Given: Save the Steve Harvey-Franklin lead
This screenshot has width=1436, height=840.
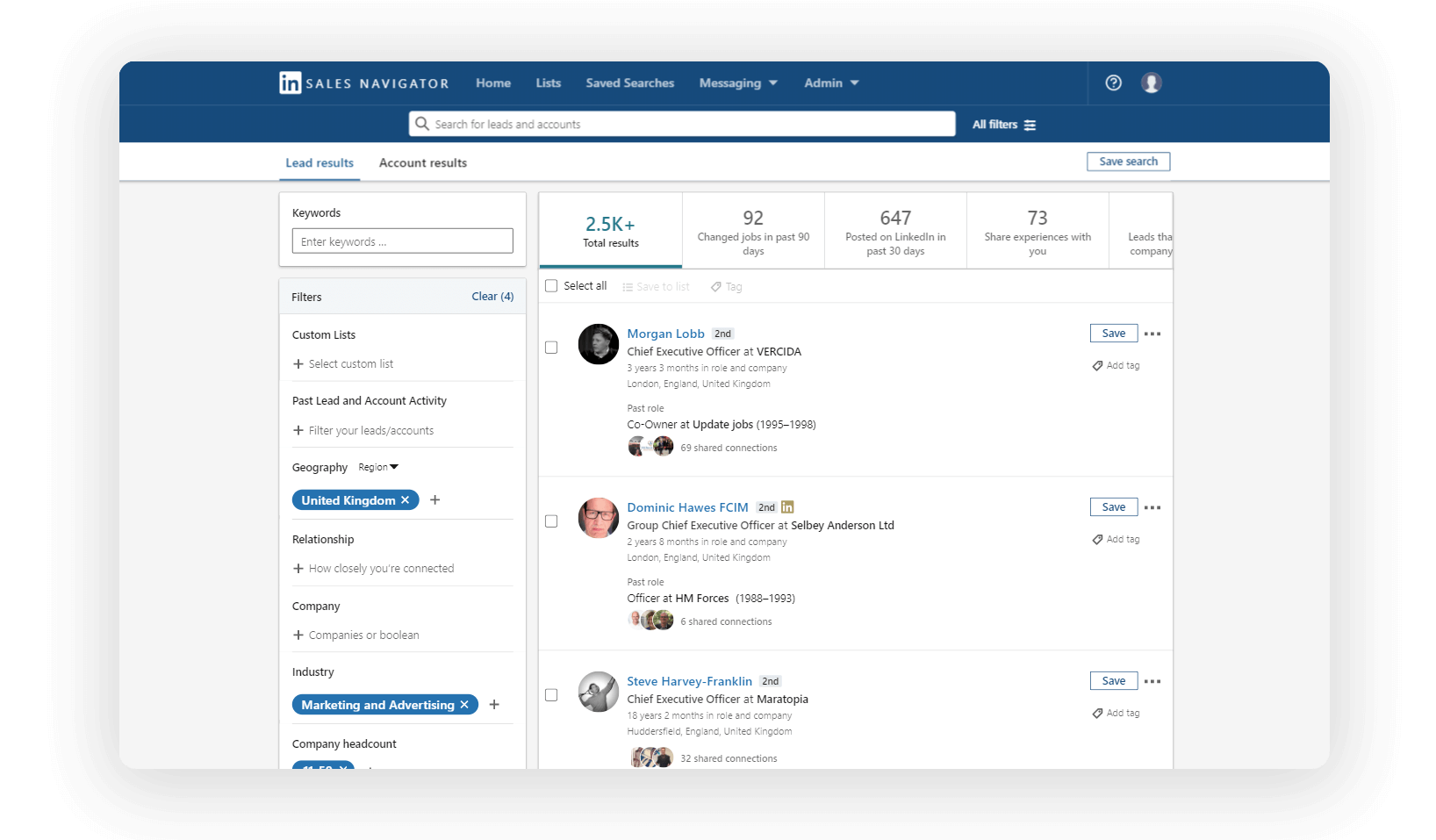Looking at the screenshot, I should pyautogui.click(x=1114, y=681).
